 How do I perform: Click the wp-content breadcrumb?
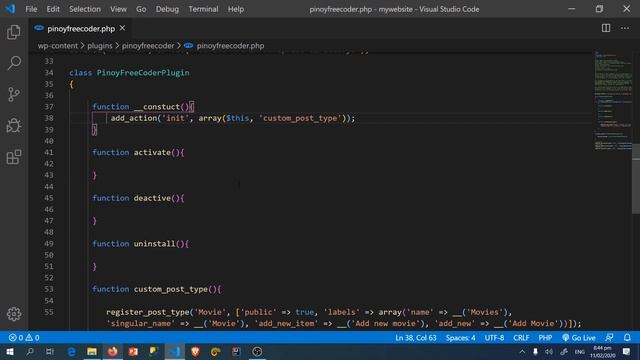pyautogui.click(x=58, y=46)
